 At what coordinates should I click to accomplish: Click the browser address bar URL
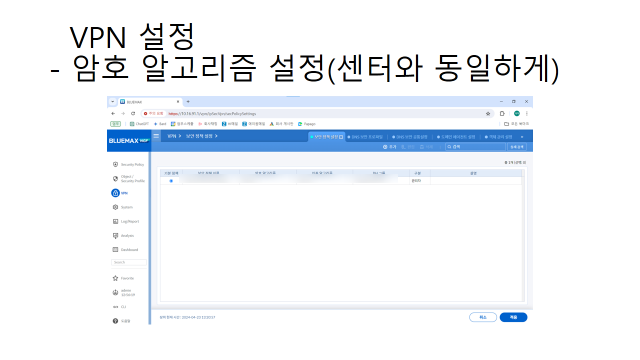click(212, 114)
